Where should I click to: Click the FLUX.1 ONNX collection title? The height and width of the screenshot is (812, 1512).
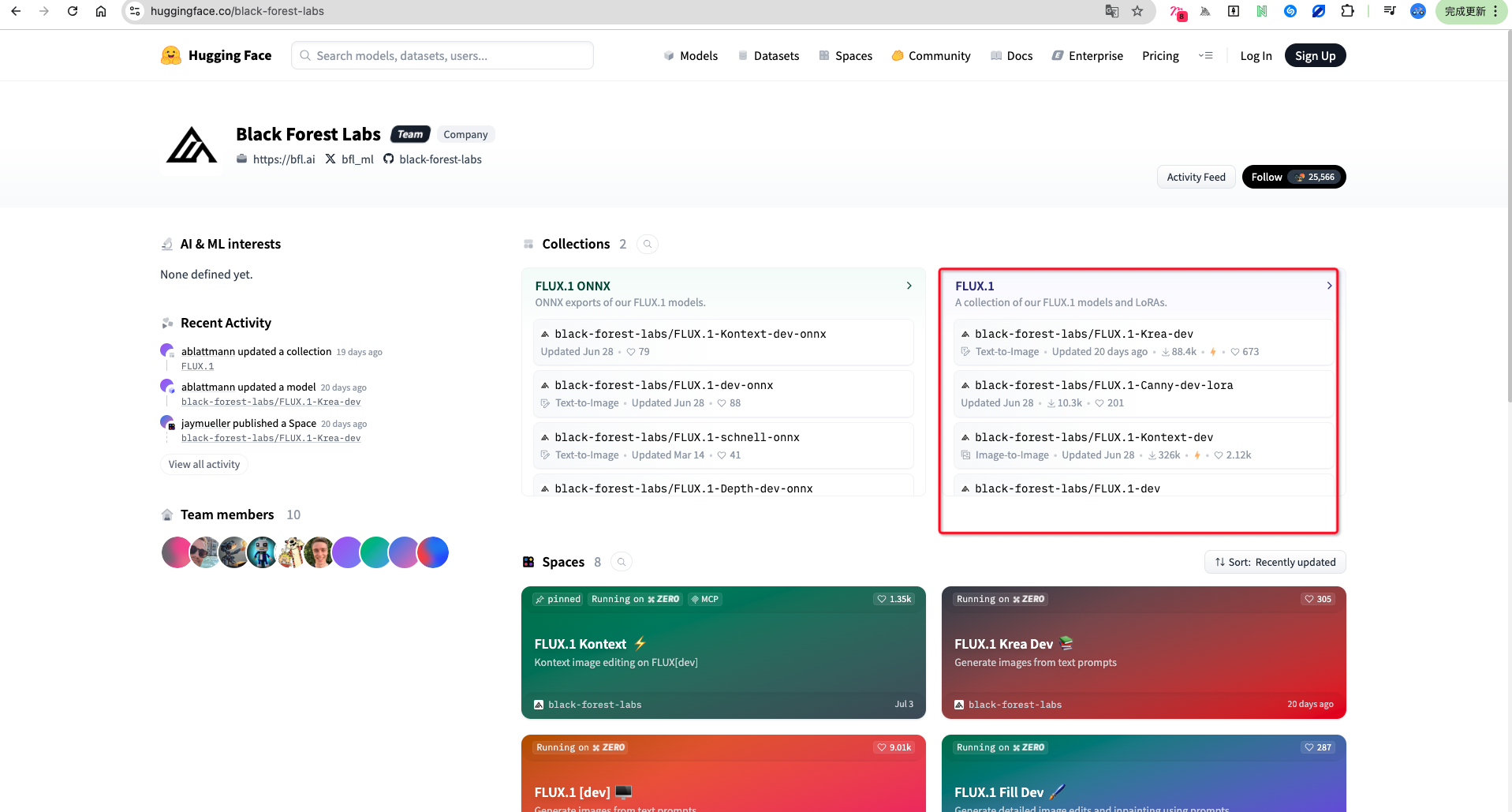(573, 286)
